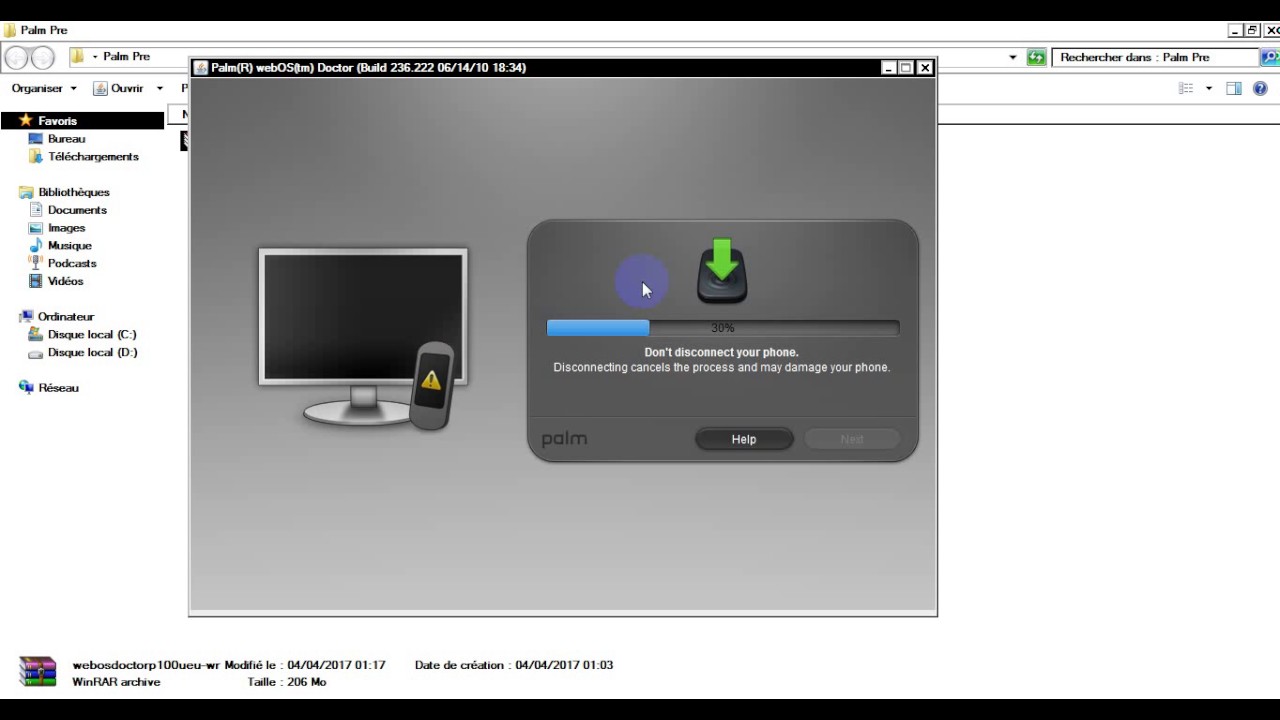This screenshot has height=720, width=1280.
Task: Click the greyed-out Next button
Action: click(851, 439)
